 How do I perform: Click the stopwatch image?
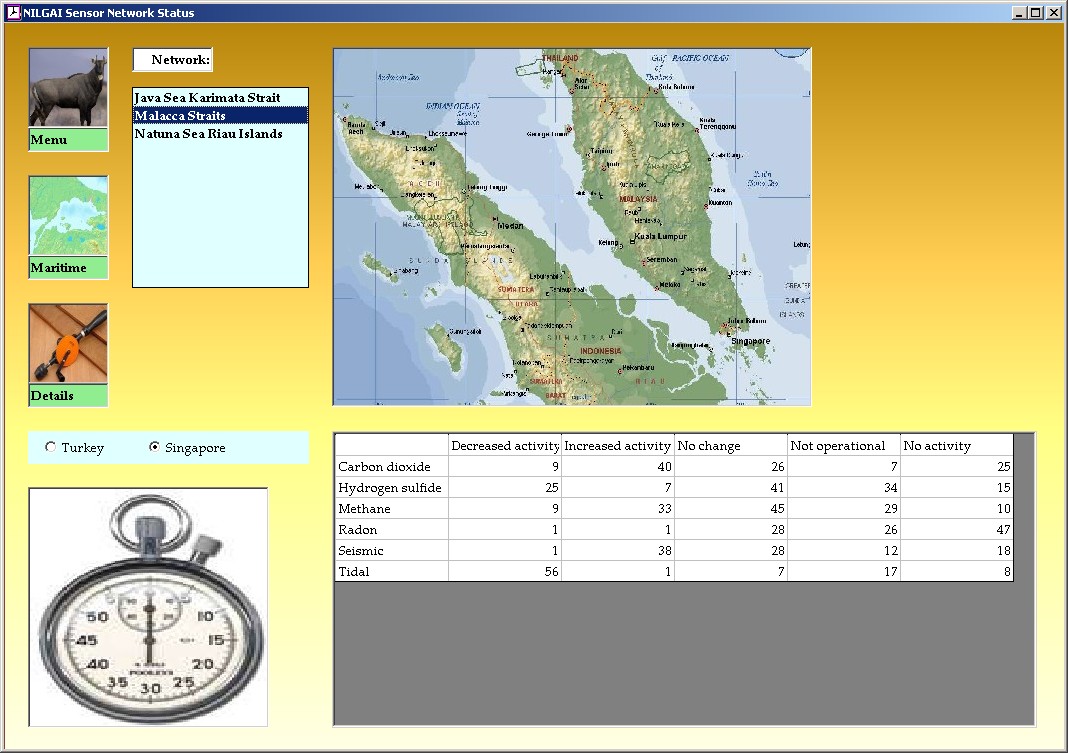pyautogui.click(x=148, y=607)
